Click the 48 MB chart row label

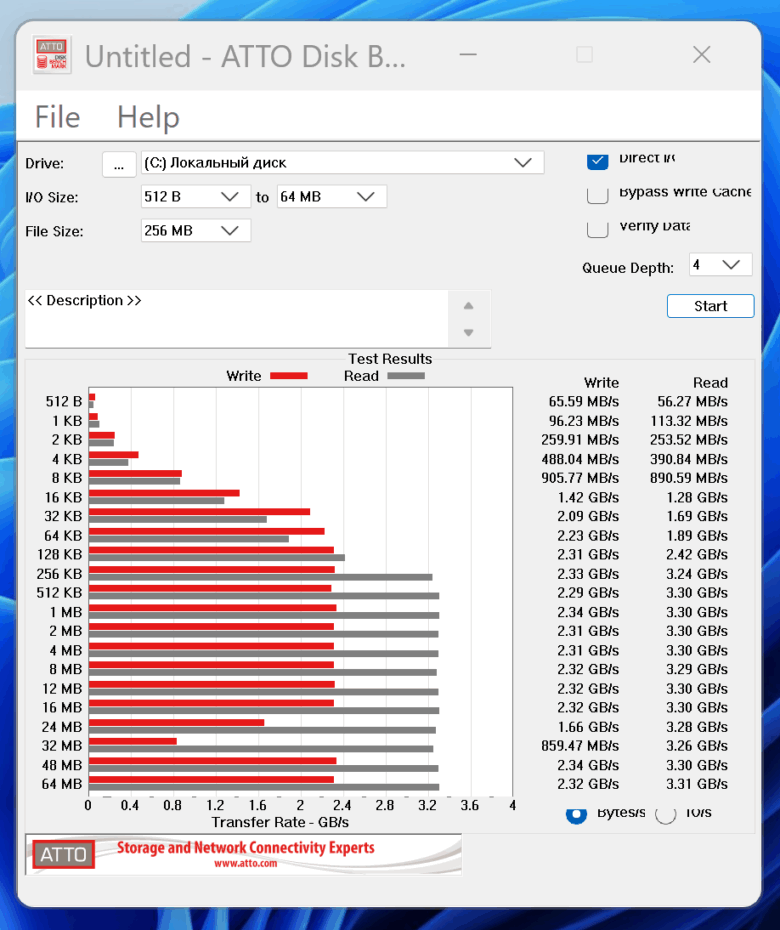coord(62,765)
